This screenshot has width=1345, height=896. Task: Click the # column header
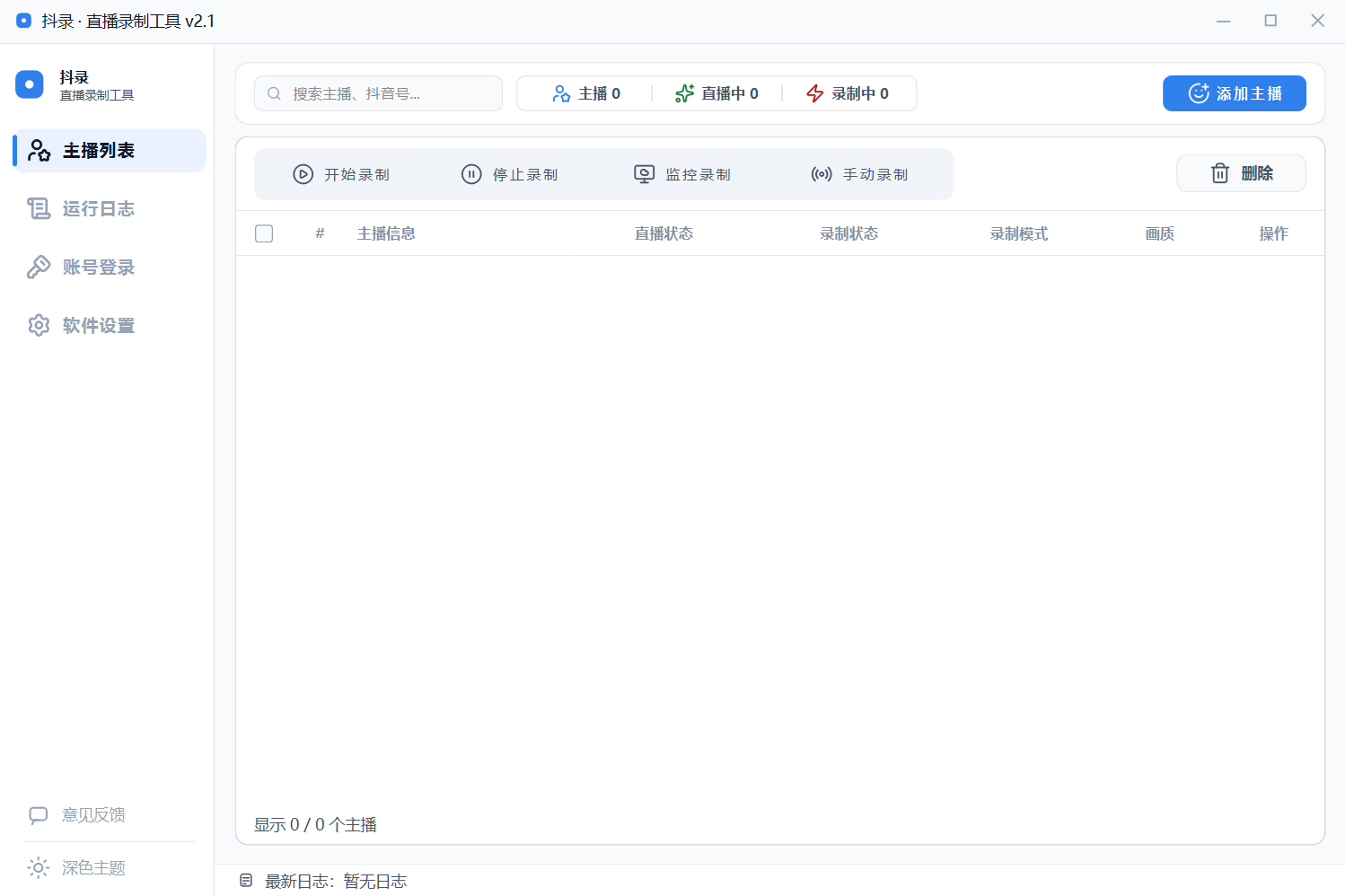[x=320, y=233]
